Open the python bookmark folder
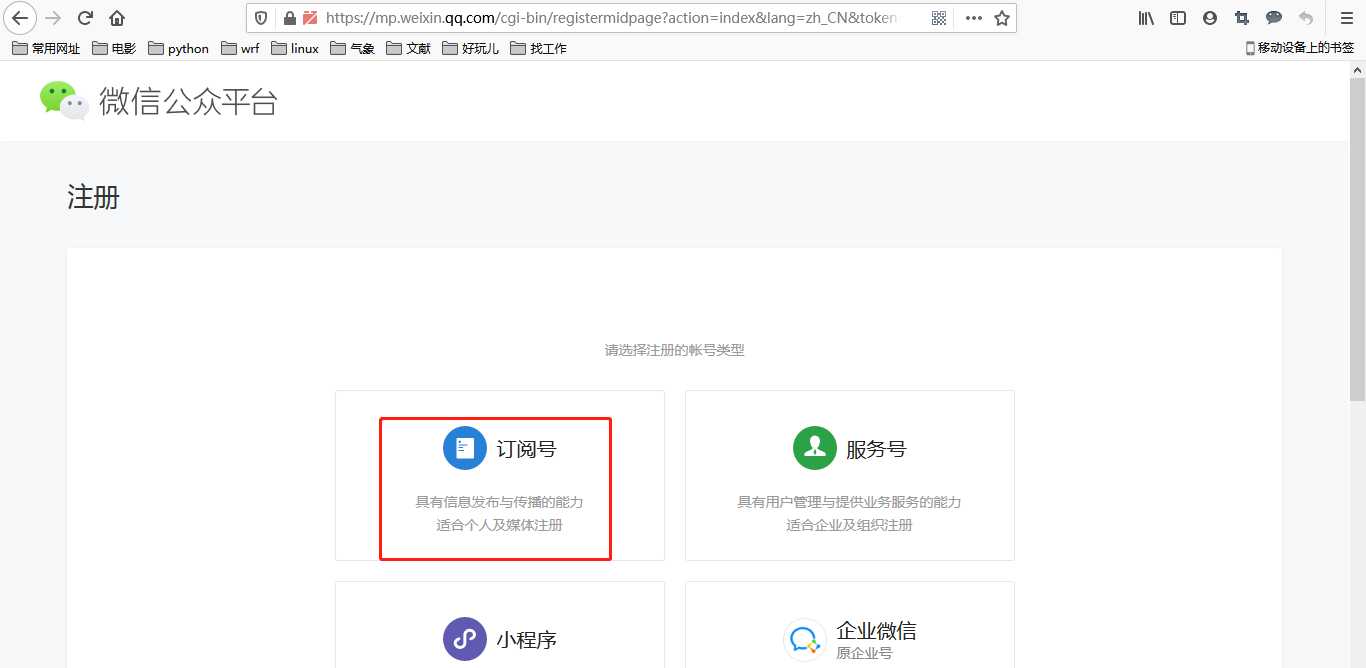Screen dimensions: 1366x668 [x=178, y=48]
